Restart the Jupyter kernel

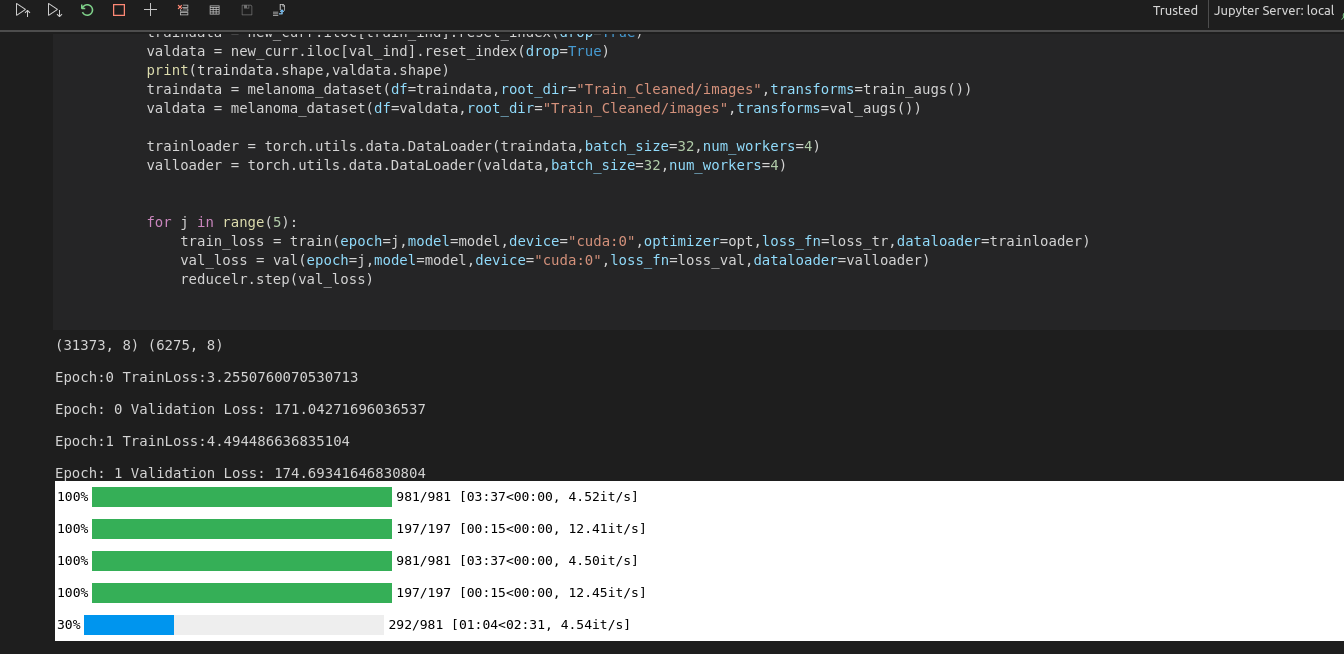(87, 10)
